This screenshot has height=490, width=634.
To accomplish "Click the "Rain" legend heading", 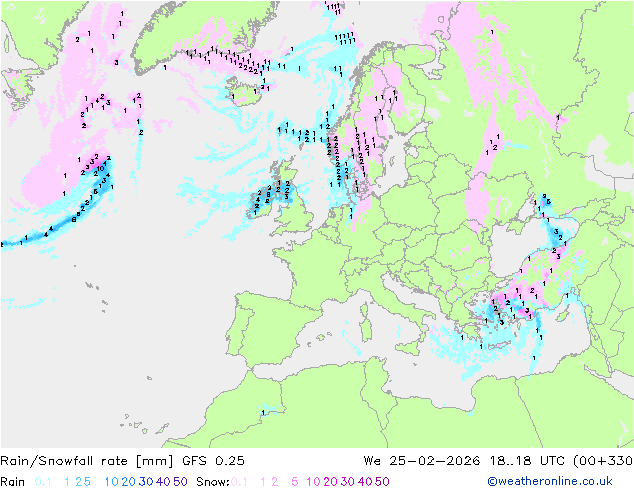I will pos(13,482).
